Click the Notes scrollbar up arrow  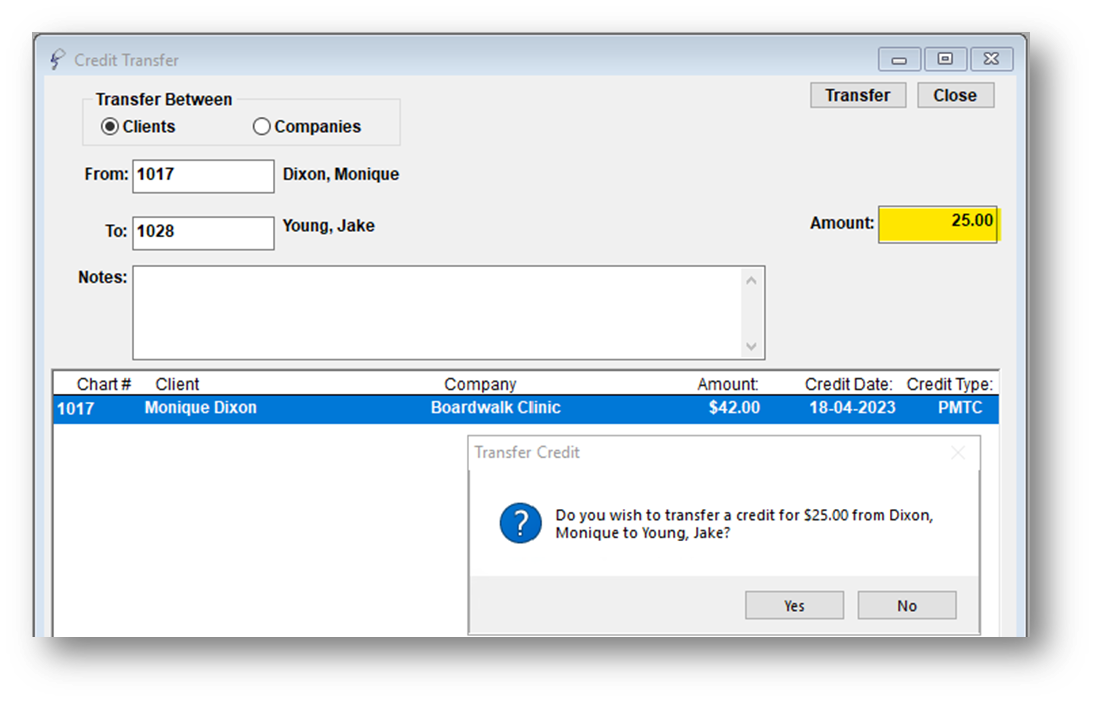tap(751, 281)
